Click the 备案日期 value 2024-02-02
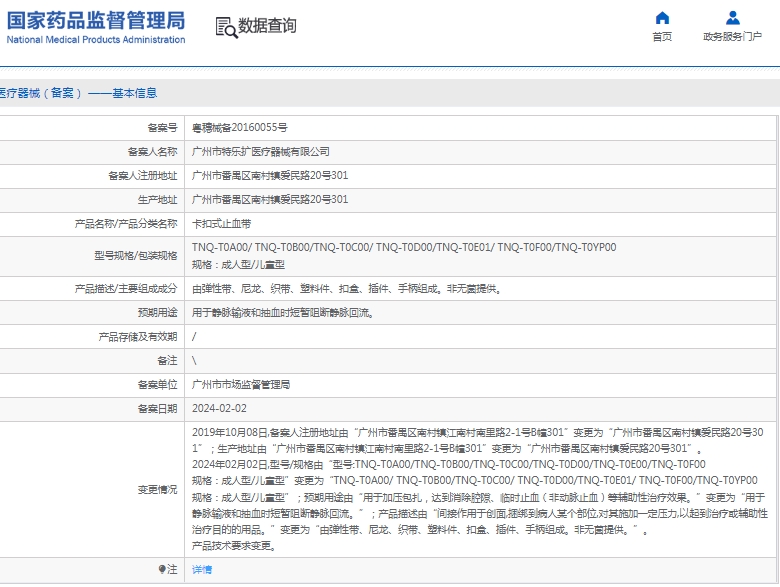 click(219, 408)
